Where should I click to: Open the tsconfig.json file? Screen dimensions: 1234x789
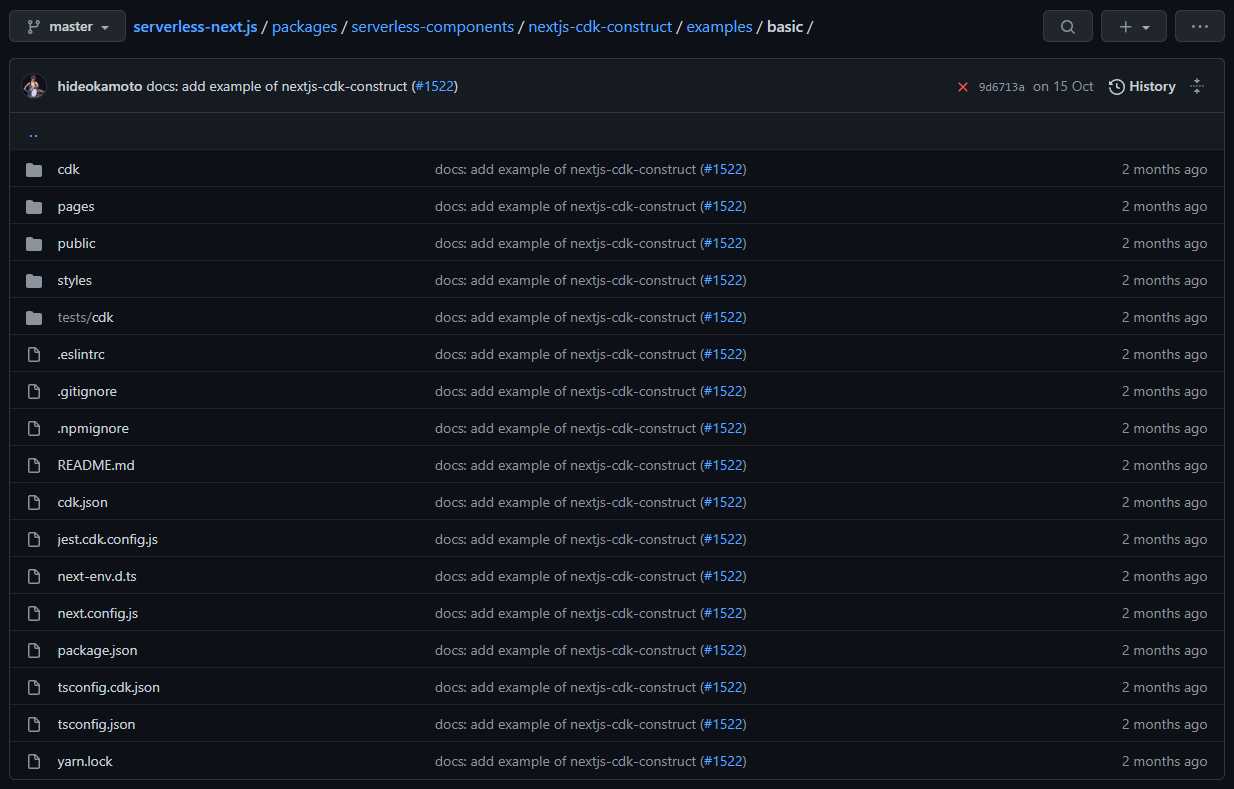[x=96, y=724]
